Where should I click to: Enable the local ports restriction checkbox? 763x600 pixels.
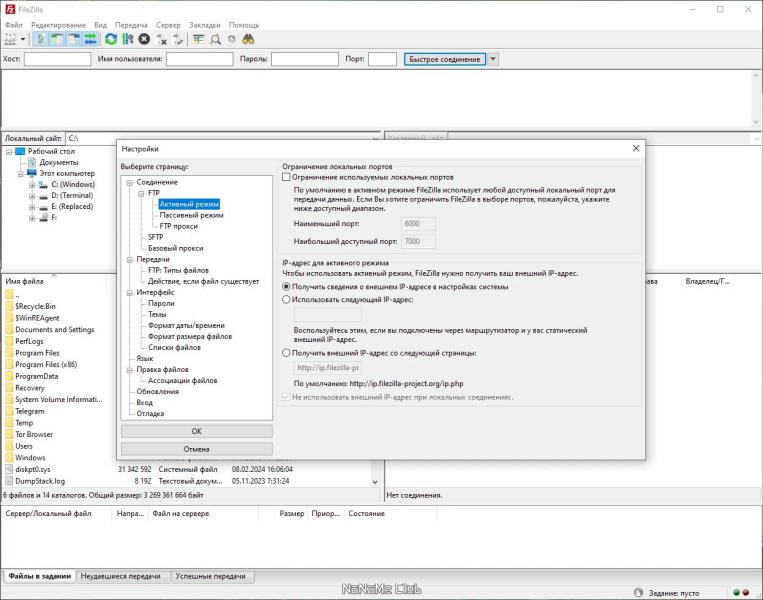point(286,177)
